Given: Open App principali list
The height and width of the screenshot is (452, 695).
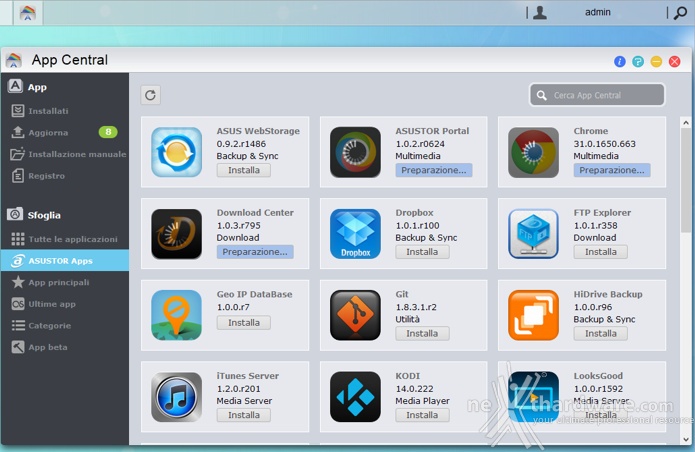Looking at the screenshot, I should click(x=50, y=282).
